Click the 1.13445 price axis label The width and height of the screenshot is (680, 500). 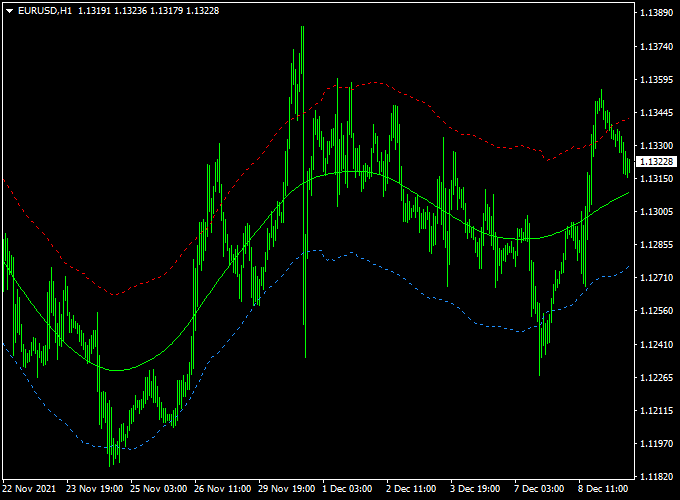657,113
